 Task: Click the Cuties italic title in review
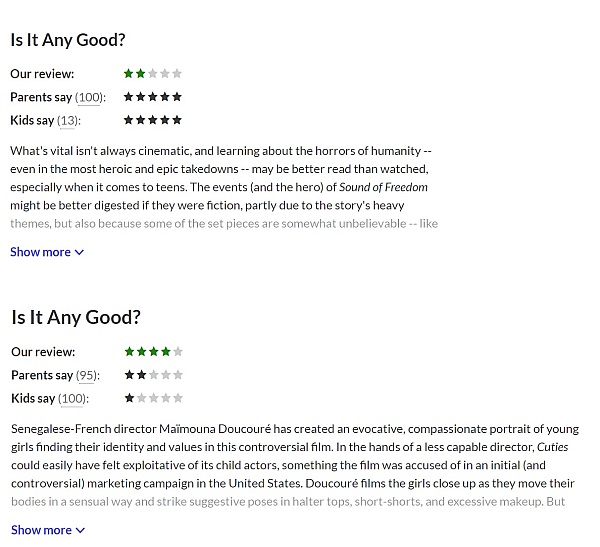tap(553, 447)
